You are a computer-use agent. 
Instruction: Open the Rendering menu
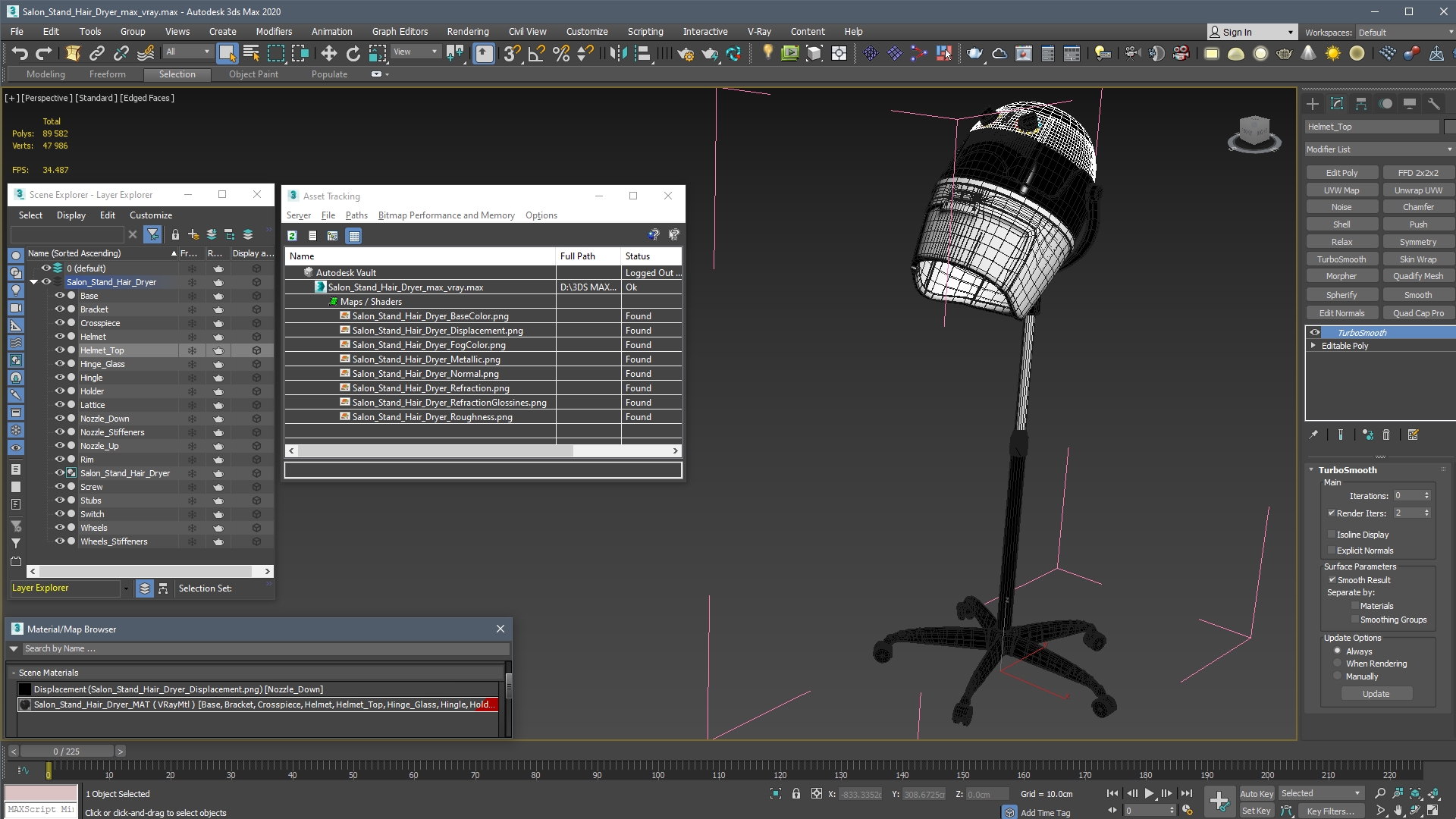pyautogui.click(x=468, y=32)
